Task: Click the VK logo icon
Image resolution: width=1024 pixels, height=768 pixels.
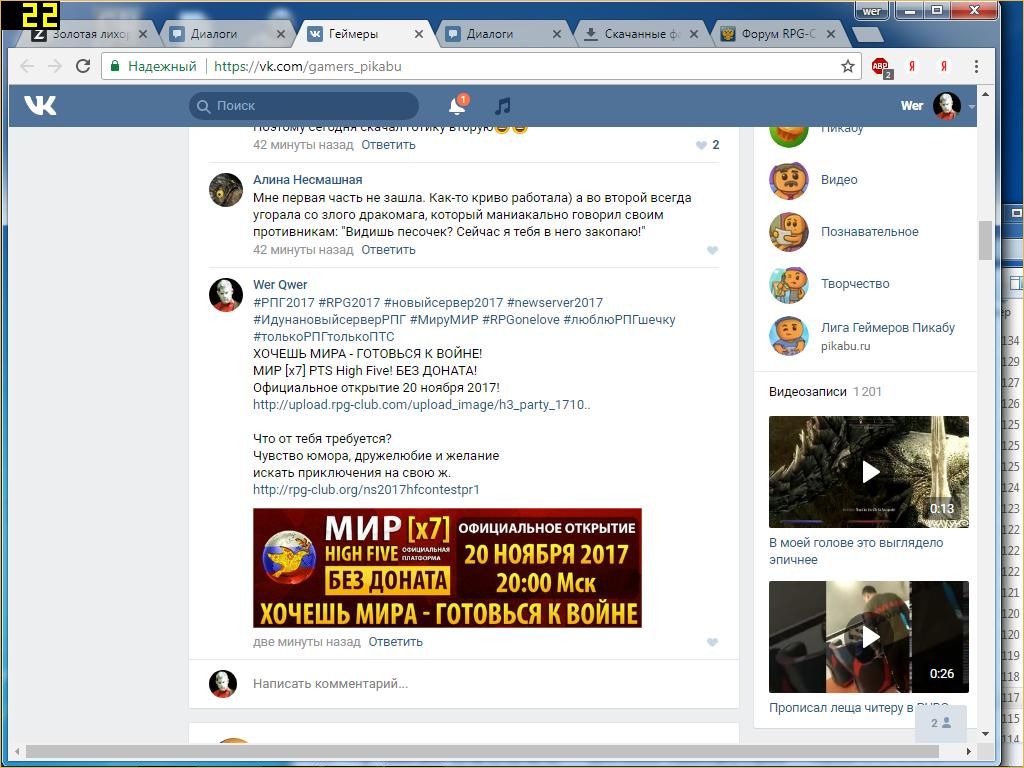Action: (40, 105)
